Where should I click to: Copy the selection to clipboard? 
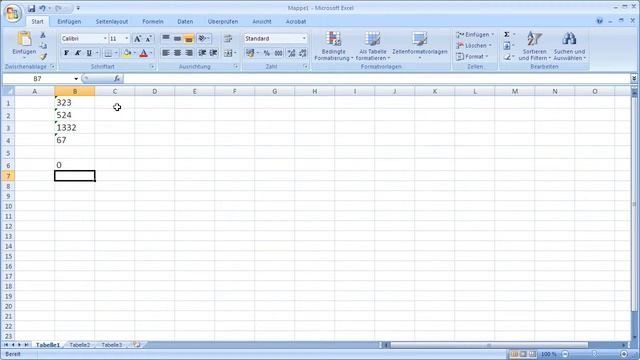point(43,46)
